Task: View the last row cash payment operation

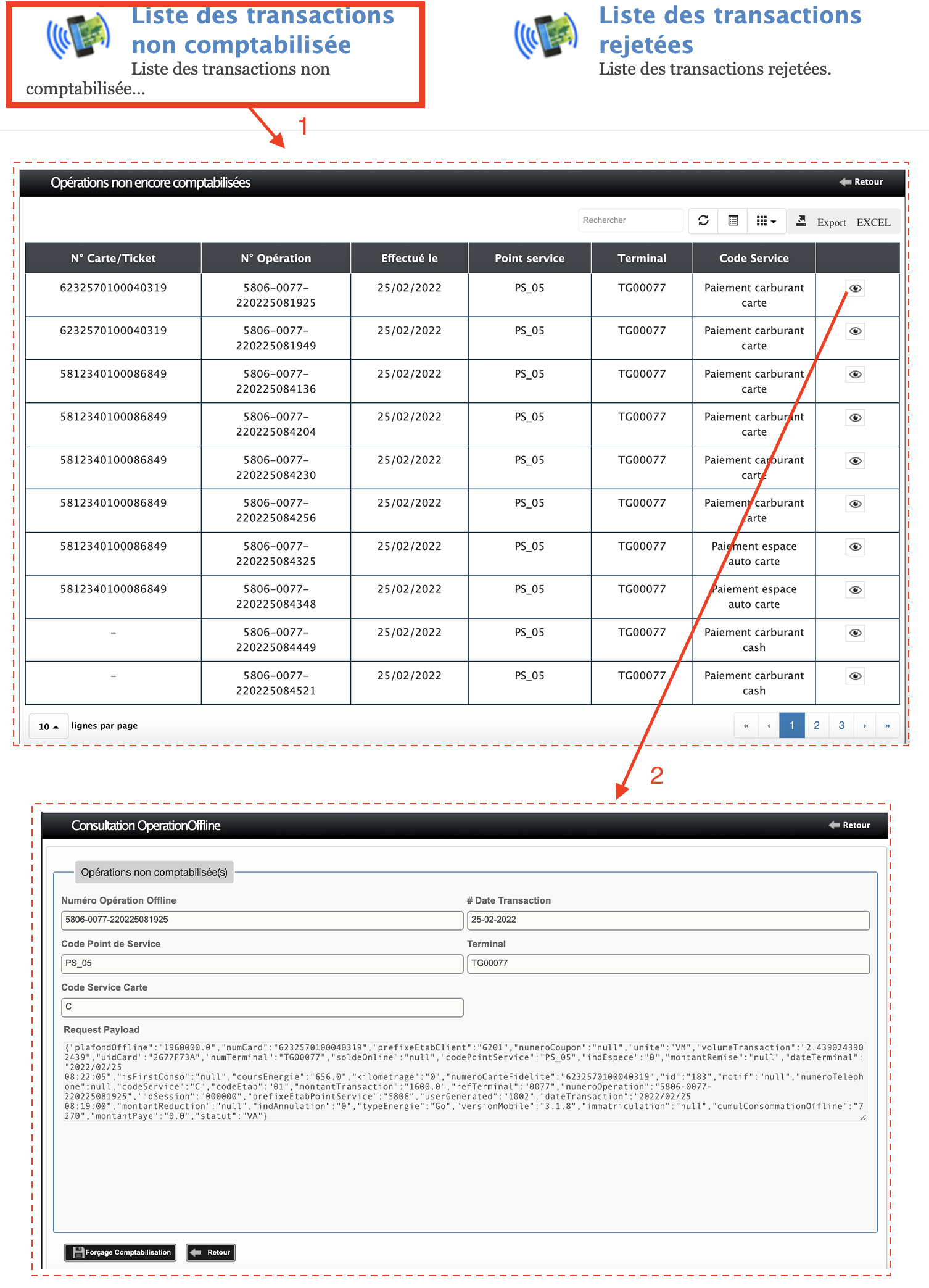Action: 855,676
